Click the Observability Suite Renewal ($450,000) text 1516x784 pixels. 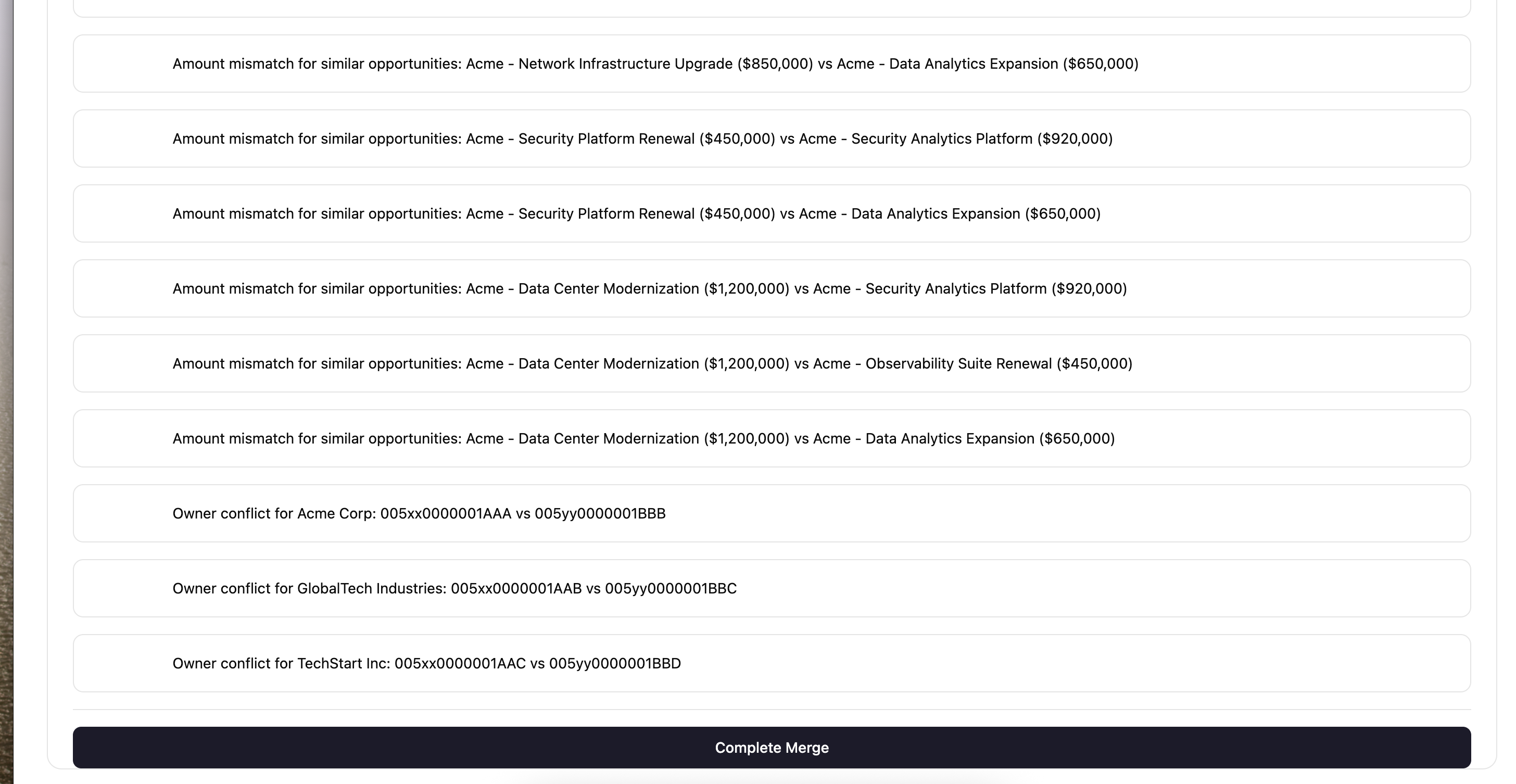pos(999,364)
